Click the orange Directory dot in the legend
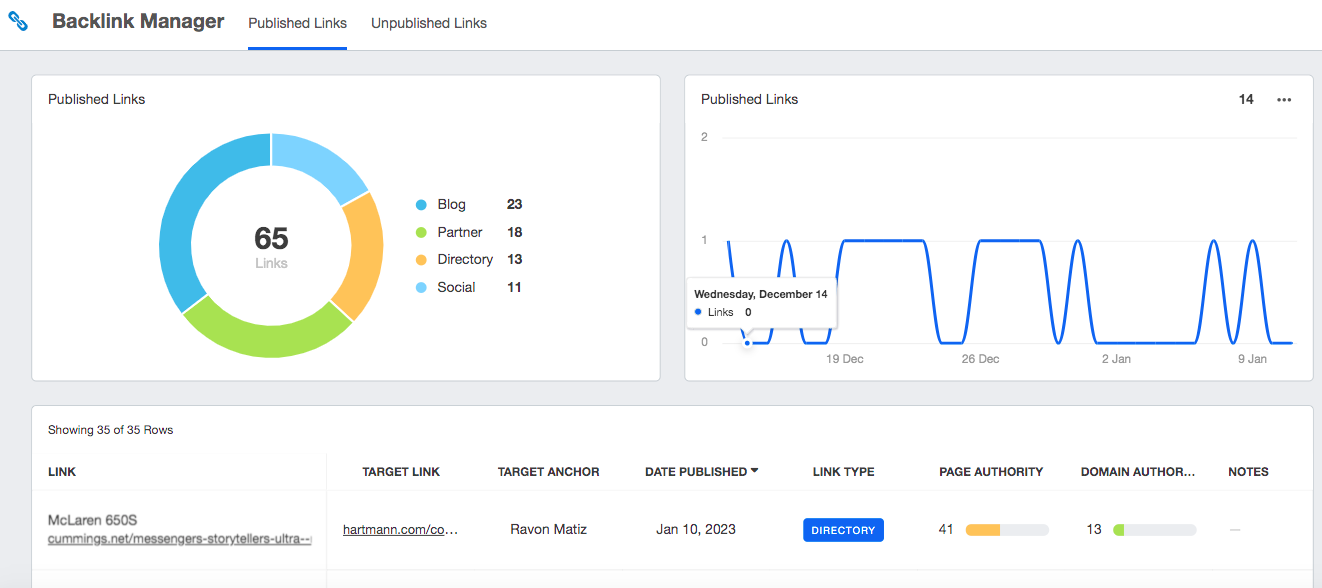 423,259
